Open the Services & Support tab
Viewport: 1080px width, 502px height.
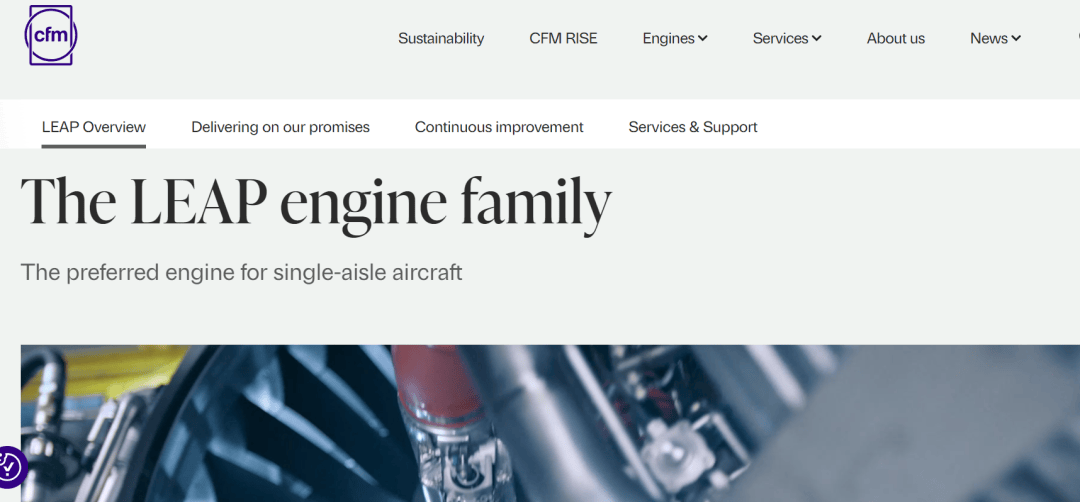click(693, 127)
